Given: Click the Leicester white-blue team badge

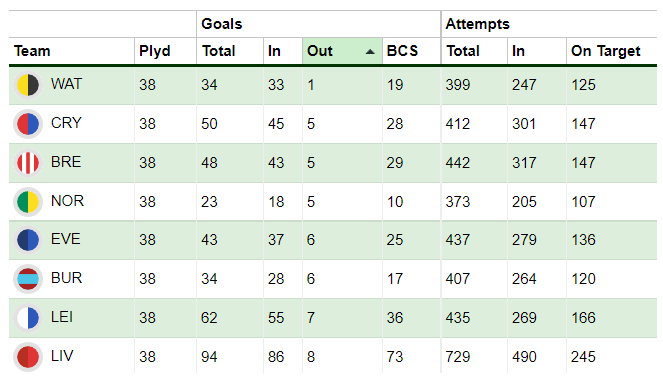Looking at the screenshot, I should pyautogui.click(x=28, y=317).
